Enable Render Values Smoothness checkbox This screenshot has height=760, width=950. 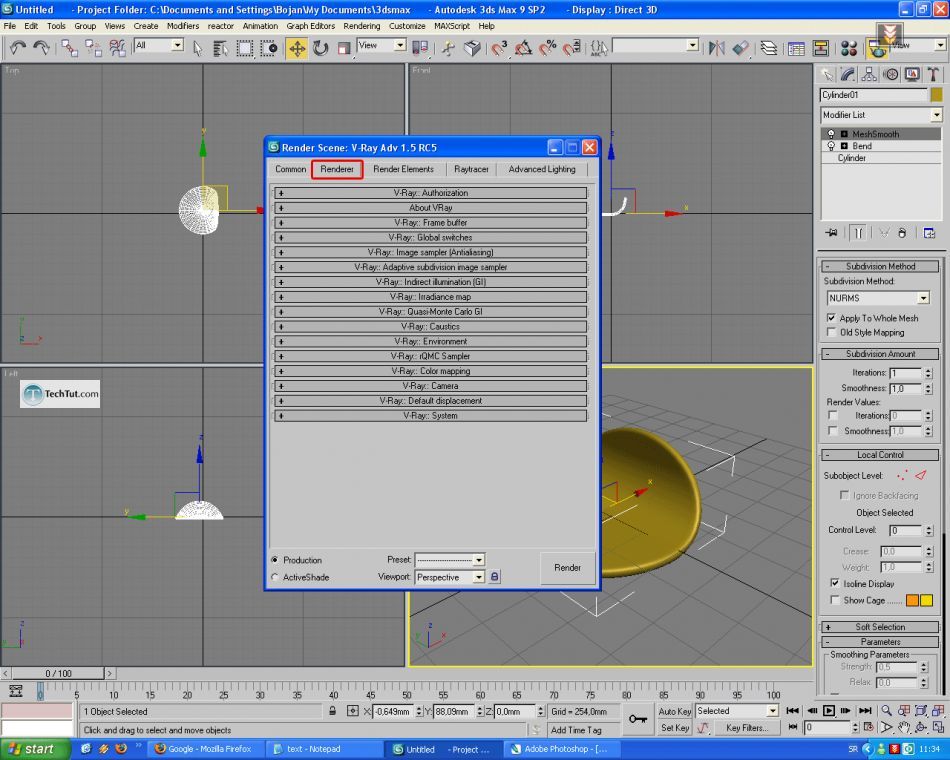click(833, 430)
